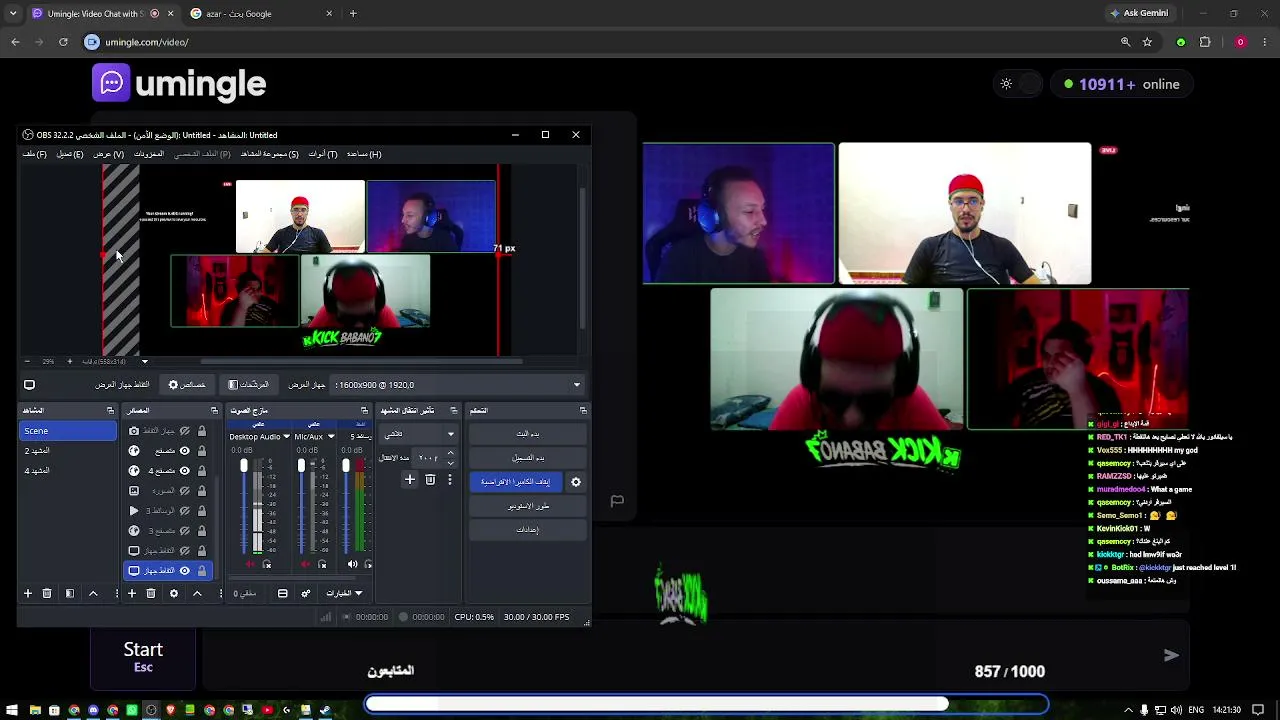Select the Scene item in Scenes list
The width and height of the screenshot is (1280, 720).
pyautogui.click(x=68, y=431)
